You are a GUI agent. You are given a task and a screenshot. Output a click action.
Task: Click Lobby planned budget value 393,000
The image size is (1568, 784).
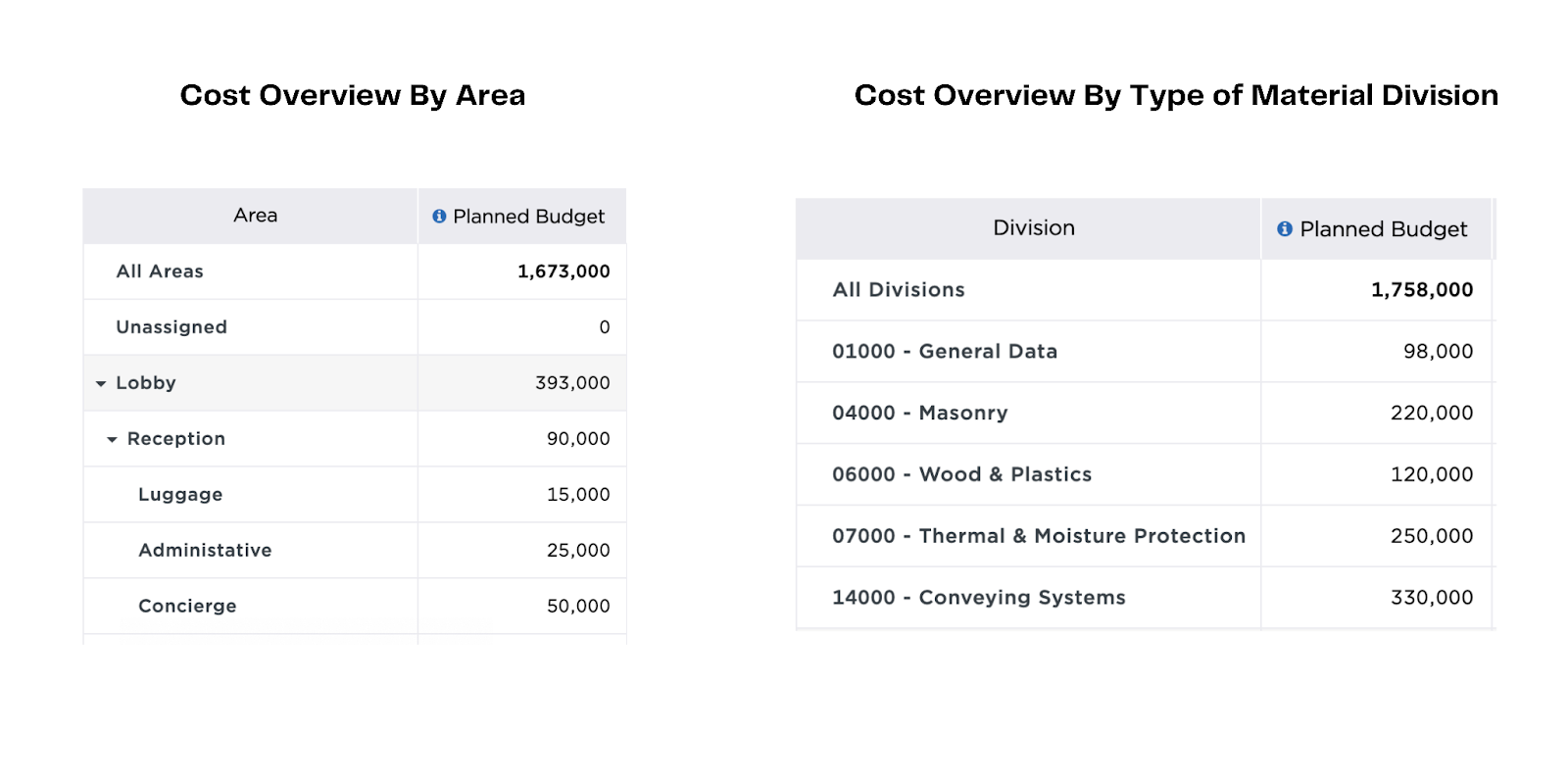coord(572,383)
